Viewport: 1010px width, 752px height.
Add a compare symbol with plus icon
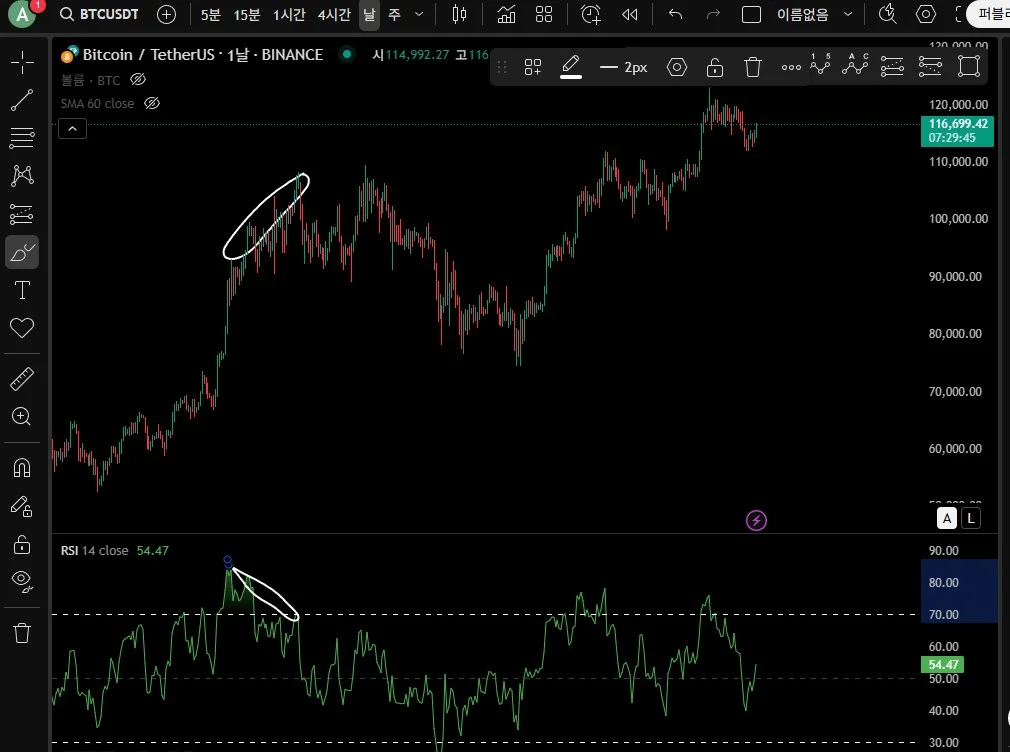[x=166, y=14]
